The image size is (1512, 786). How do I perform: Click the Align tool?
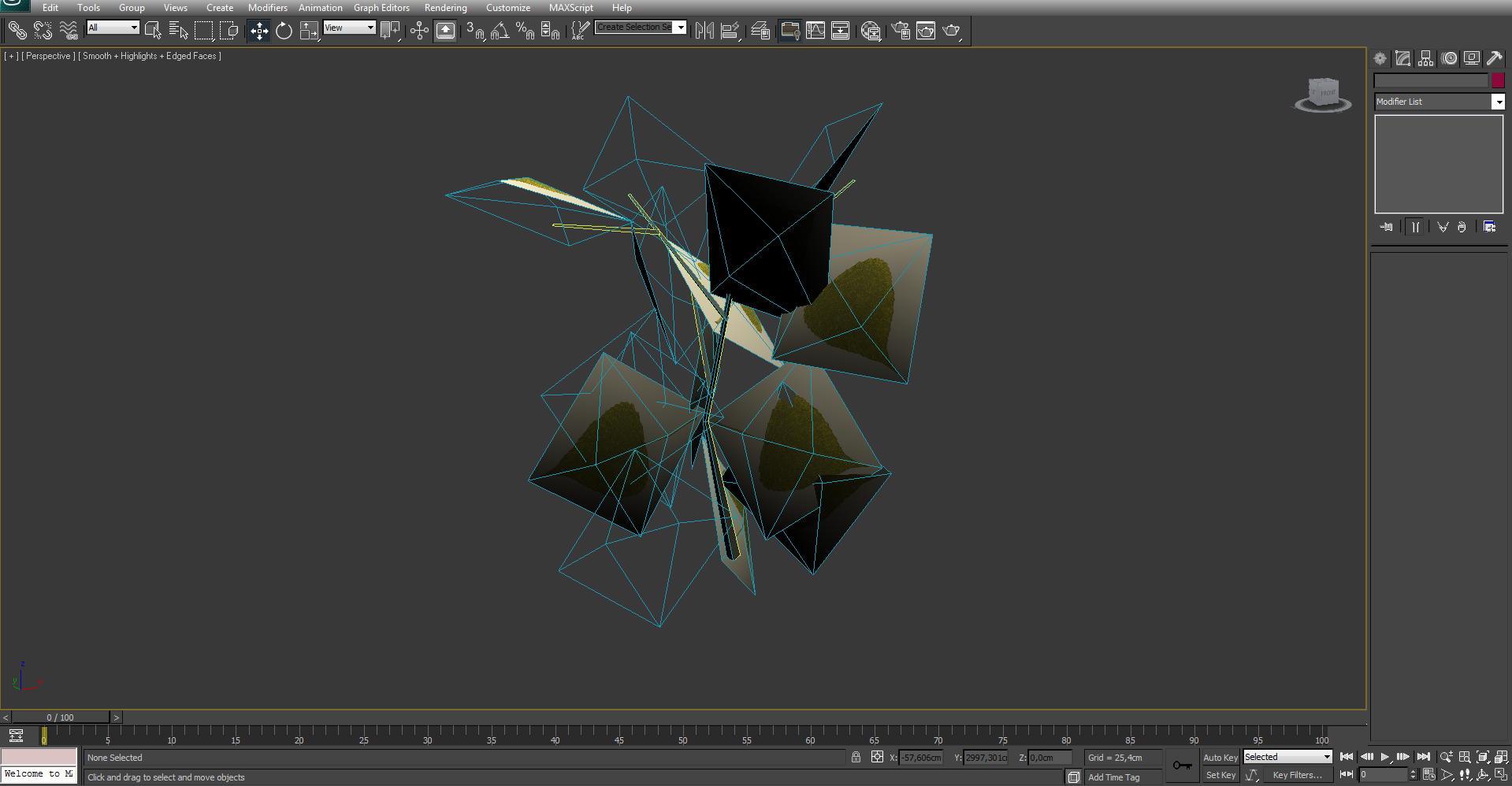click(x=730, y=31)
